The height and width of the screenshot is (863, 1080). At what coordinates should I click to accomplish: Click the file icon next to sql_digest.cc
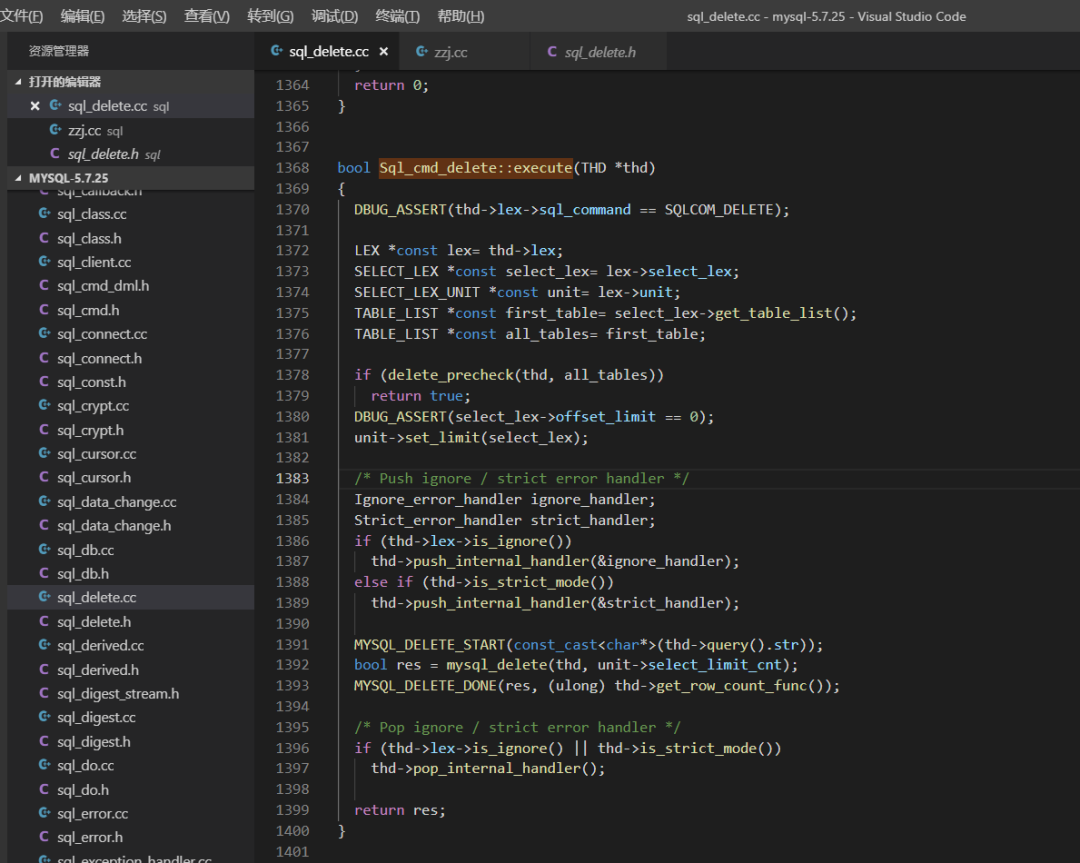pyautogui.click(x=44, y=717)
